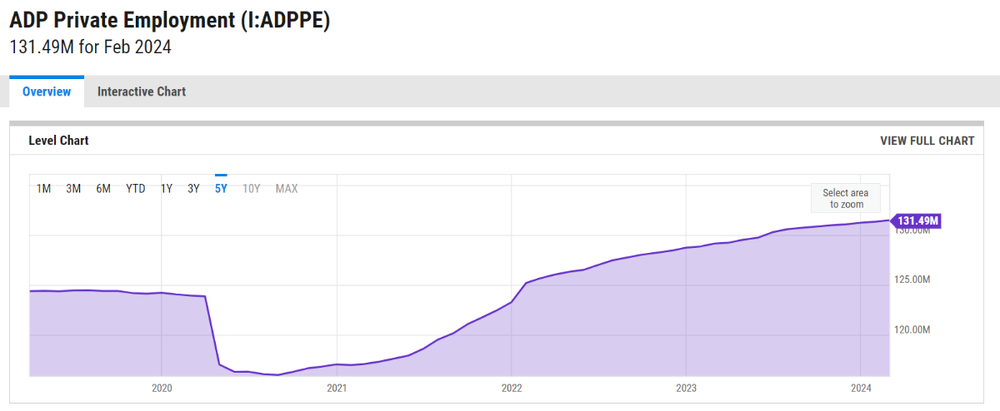The image size is (1000, 411).
Task: Select the MAX time range
Action: point(286,189)
